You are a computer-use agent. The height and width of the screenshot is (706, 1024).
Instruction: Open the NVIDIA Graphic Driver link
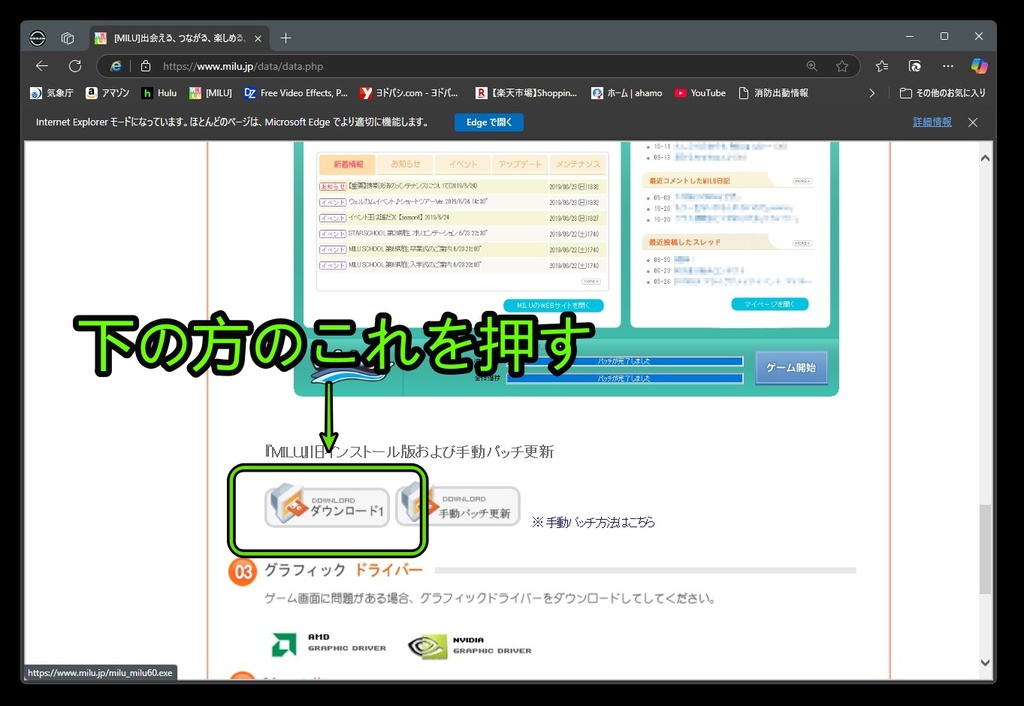(470, 646)
